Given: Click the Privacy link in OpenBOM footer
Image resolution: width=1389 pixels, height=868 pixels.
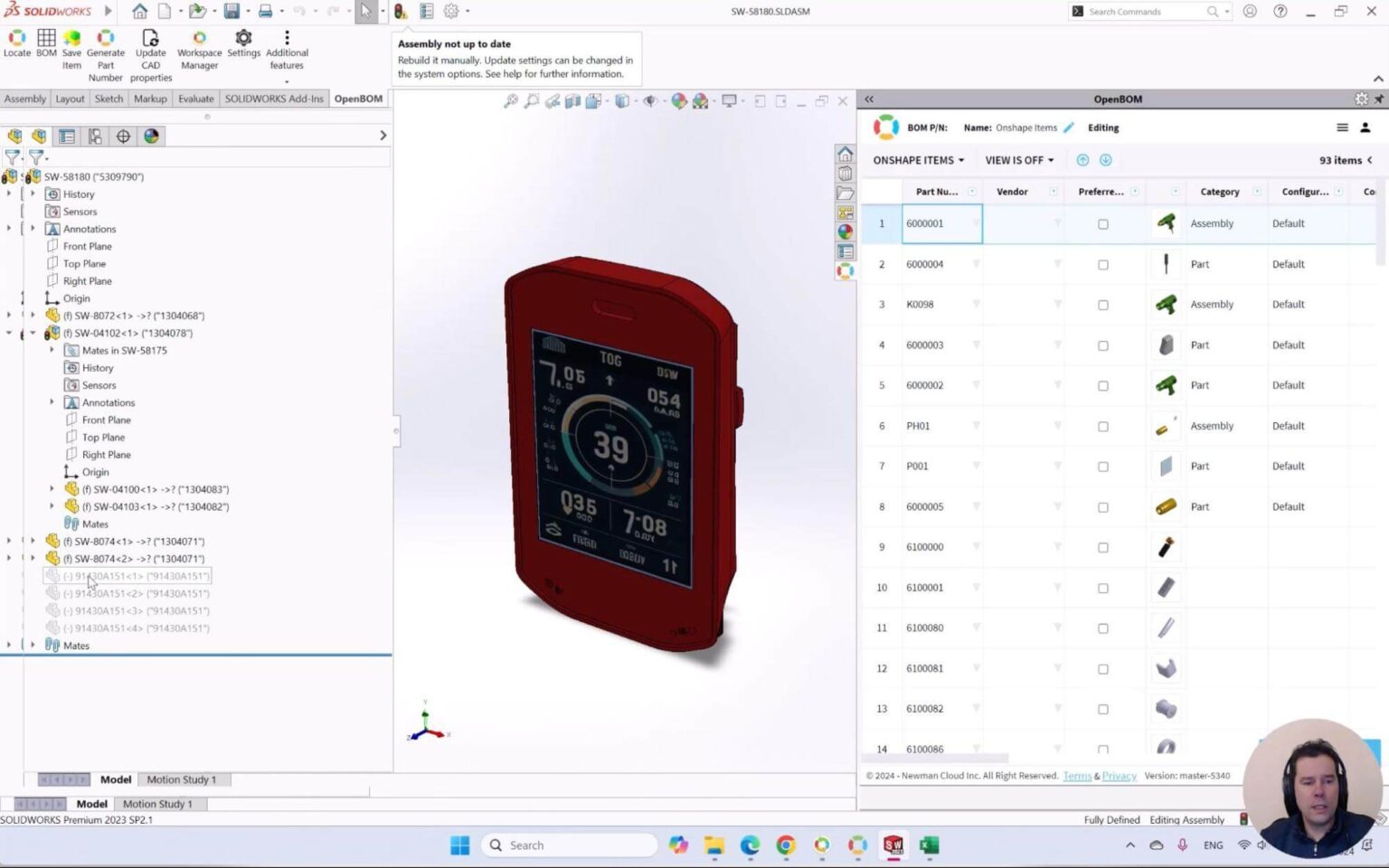Looking at the screenshot, I should (1119, 775).
